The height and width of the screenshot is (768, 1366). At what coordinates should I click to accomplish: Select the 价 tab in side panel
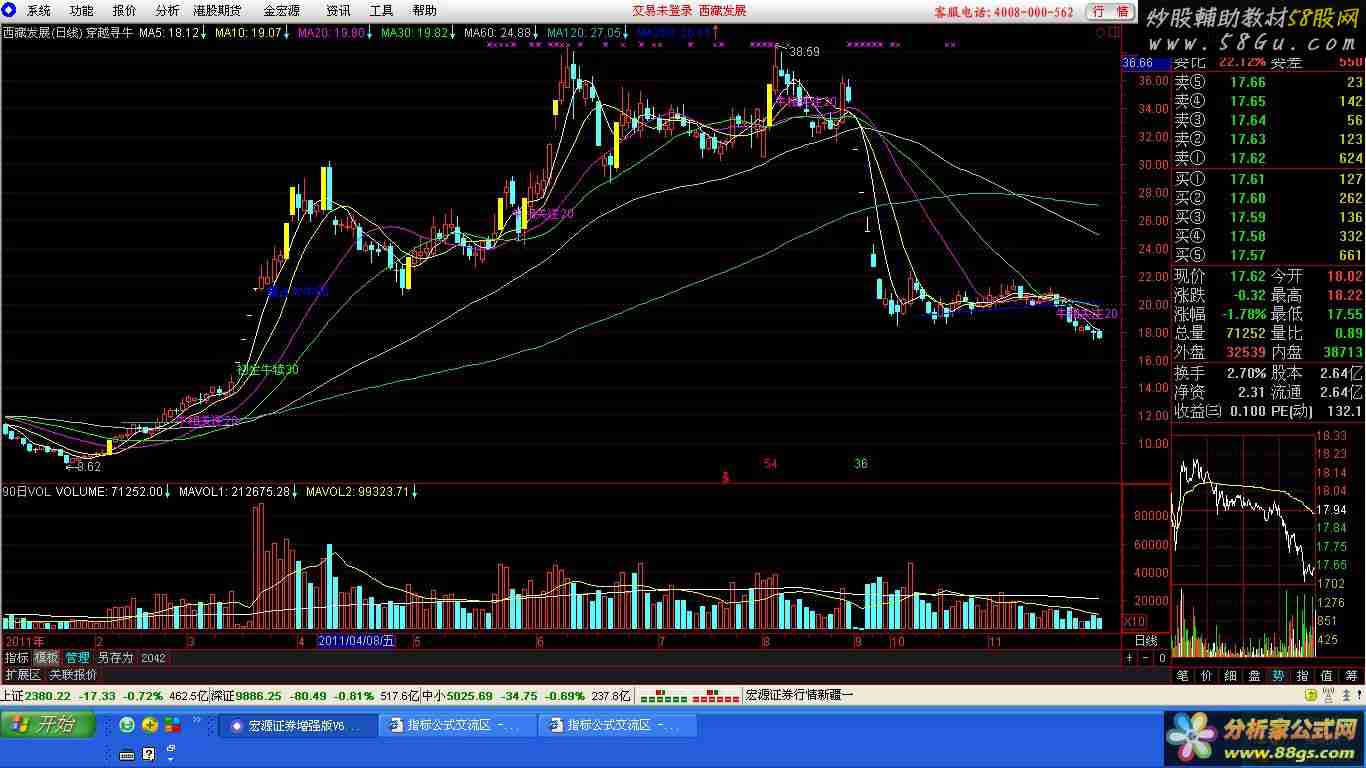point(1206,676)
